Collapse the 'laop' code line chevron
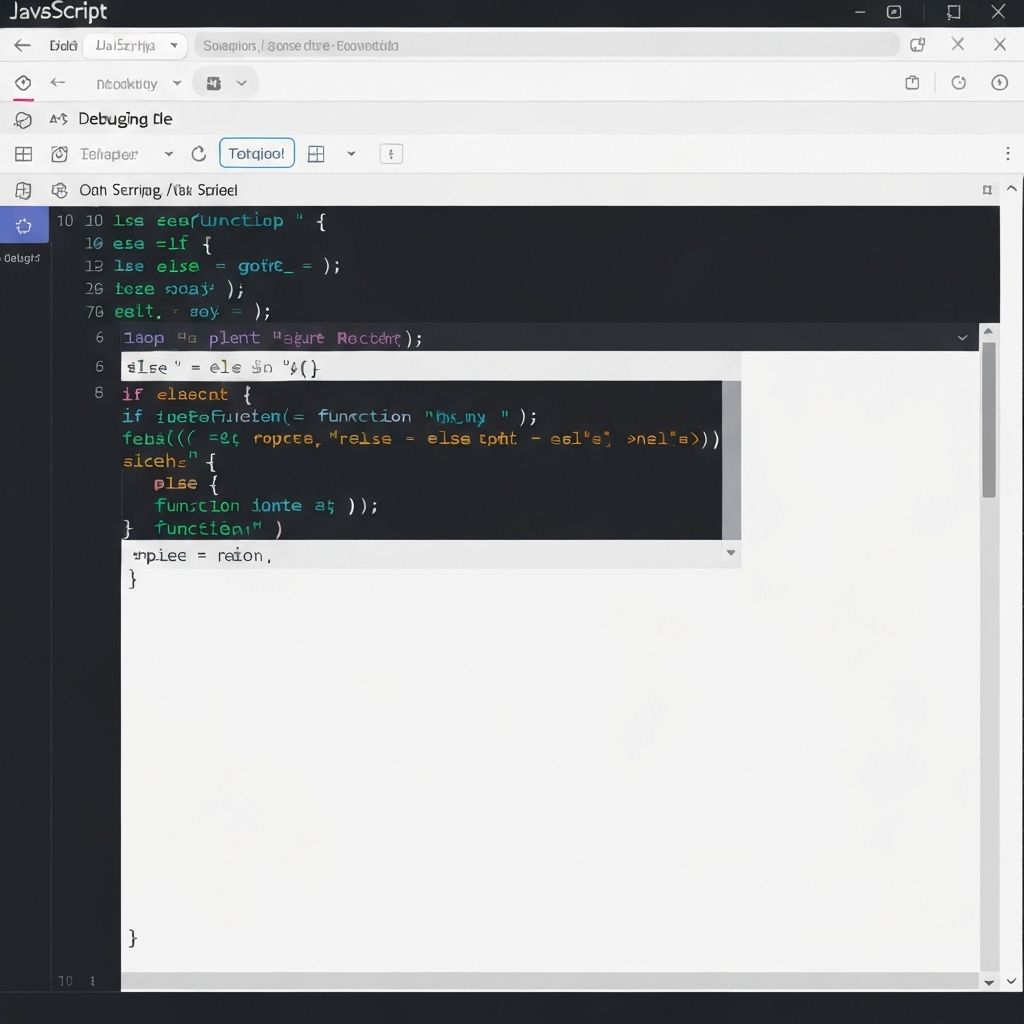This screenshot has width=1024, height=1024. [962, 338]
